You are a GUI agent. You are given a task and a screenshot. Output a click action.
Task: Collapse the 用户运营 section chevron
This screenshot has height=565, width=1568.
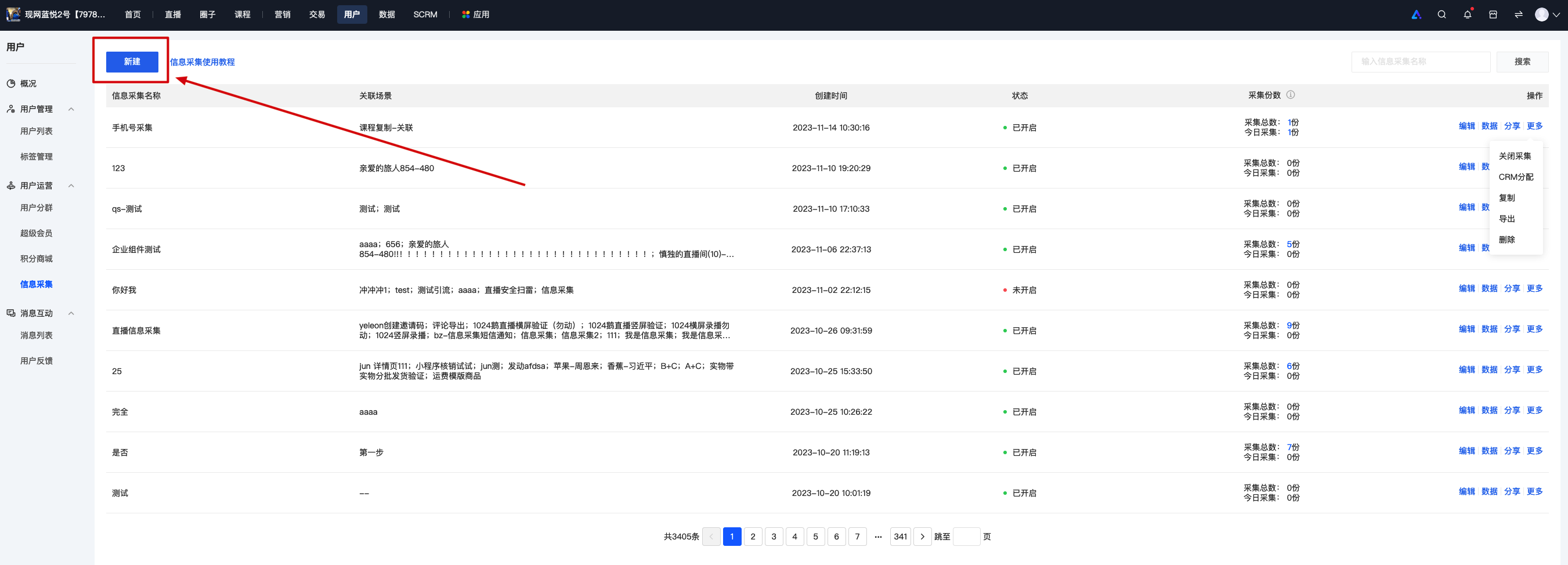point(71,186)
